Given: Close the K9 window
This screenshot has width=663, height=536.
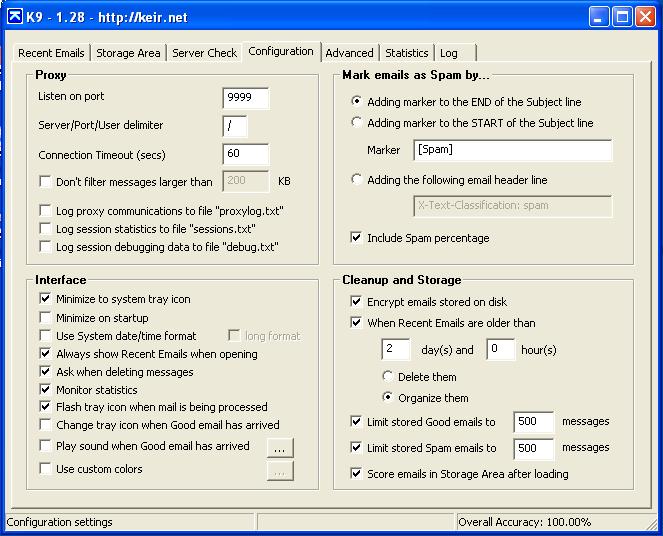Looking at the screenshot, I should click(646, 17).
